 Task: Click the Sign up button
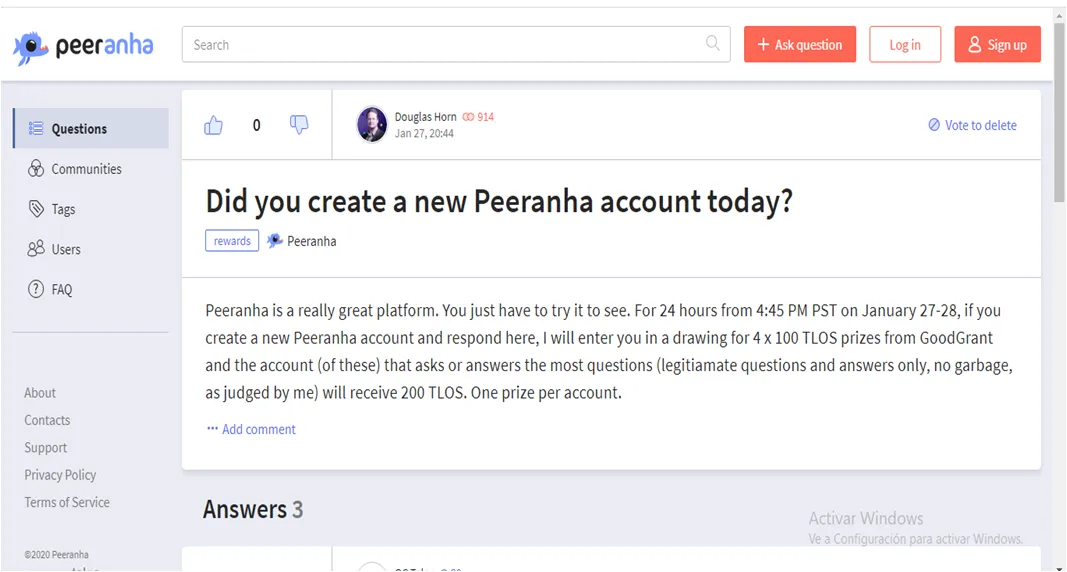click(x=997, y=44)
